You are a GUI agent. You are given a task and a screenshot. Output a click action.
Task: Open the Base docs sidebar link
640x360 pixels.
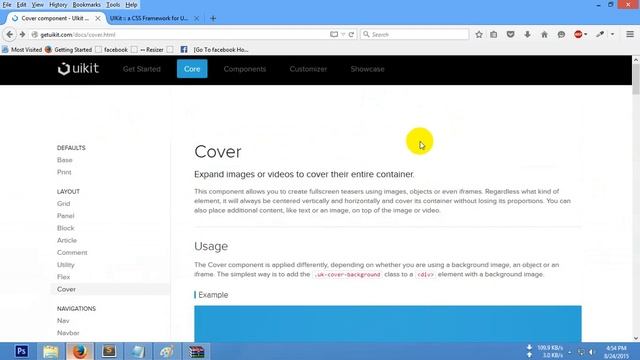click(64, 160)
